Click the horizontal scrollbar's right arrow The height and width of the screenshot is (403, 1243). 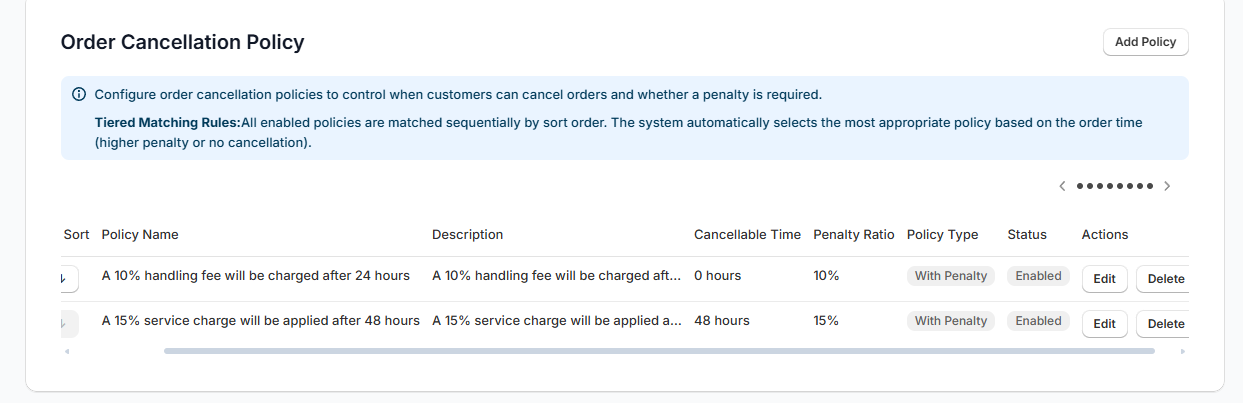(1183, 351)
